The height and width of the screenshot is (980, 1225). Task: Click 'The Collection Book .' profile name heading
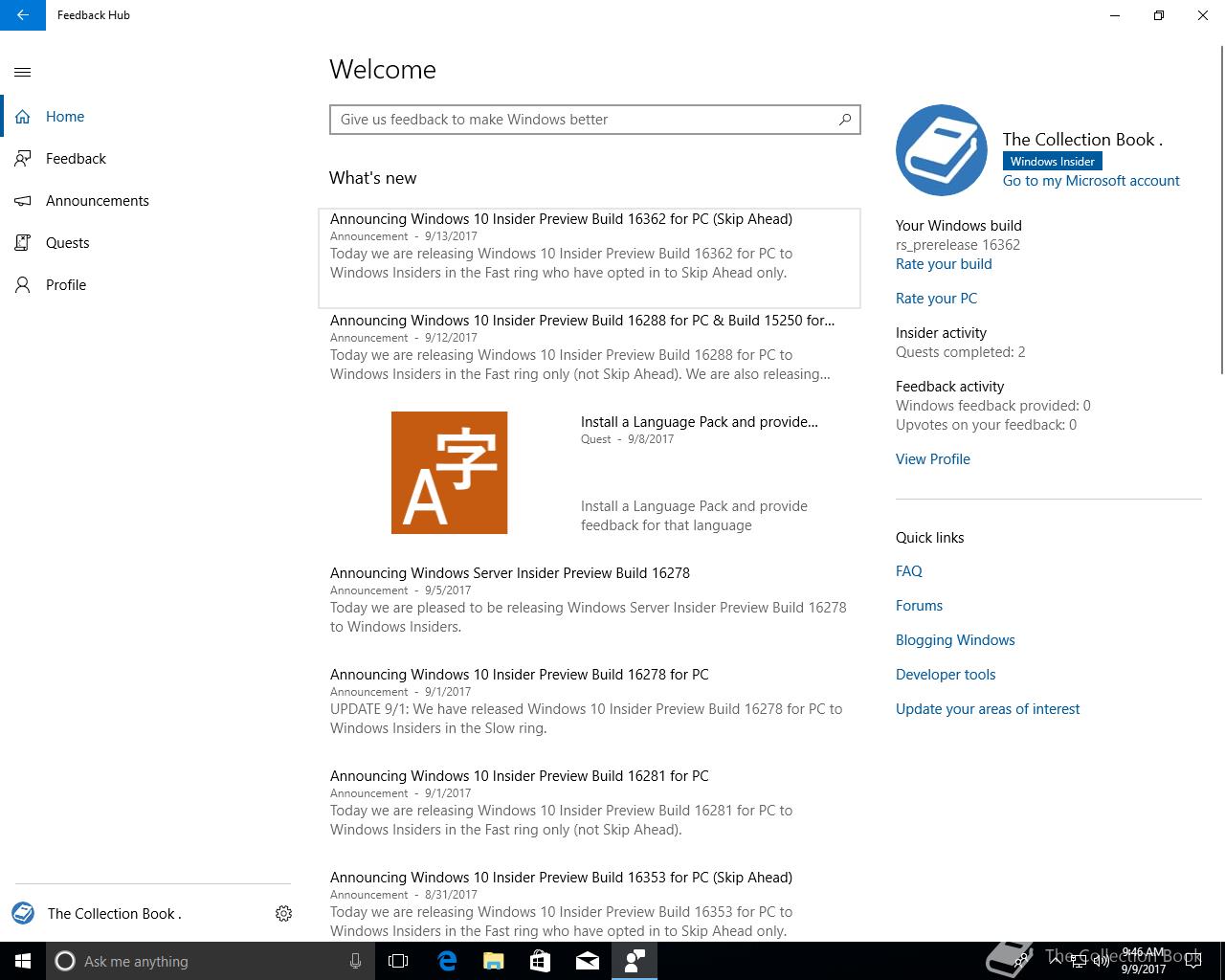pos(1082,140)
